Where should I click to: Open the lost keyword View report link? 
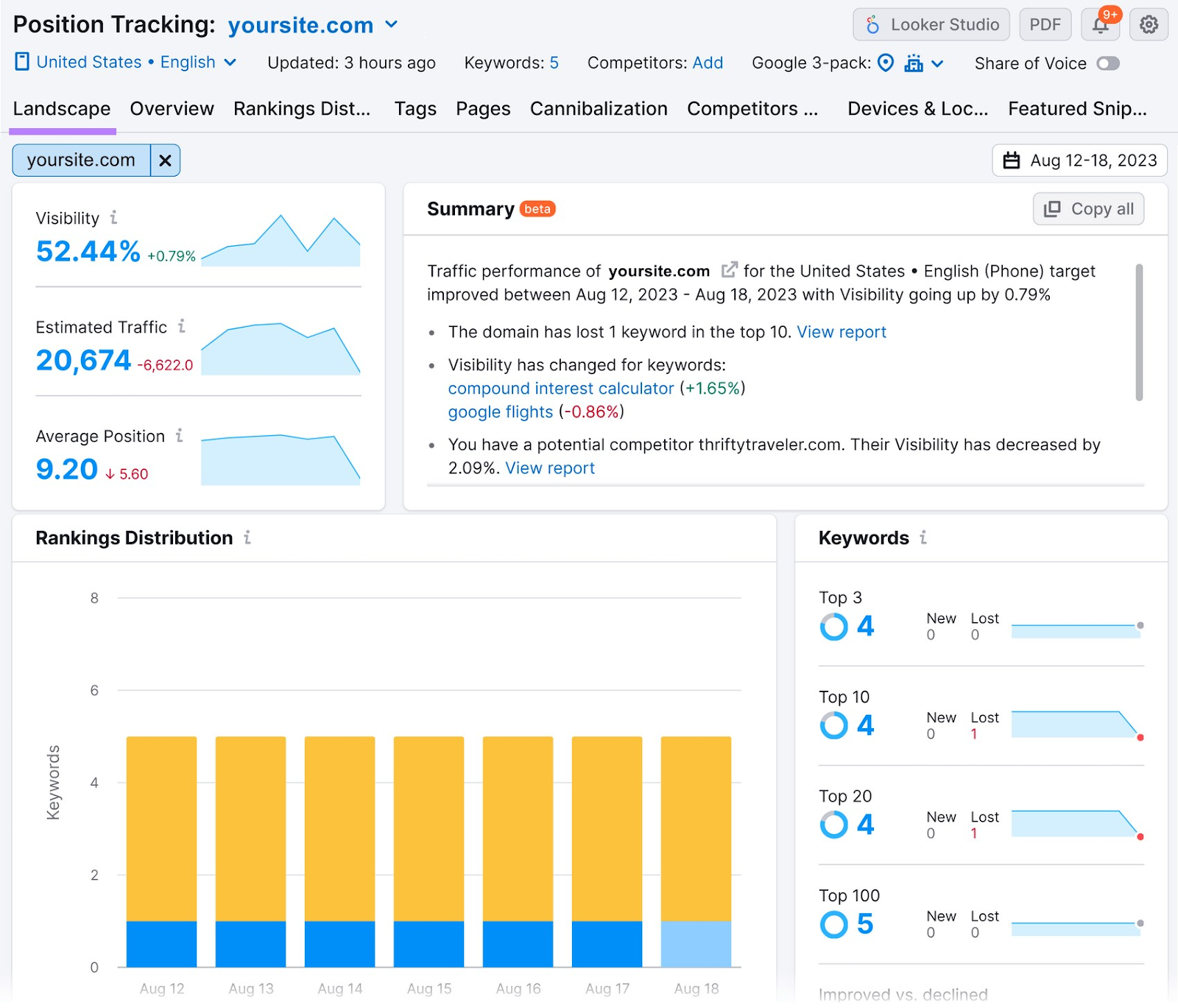click(842, 332)
